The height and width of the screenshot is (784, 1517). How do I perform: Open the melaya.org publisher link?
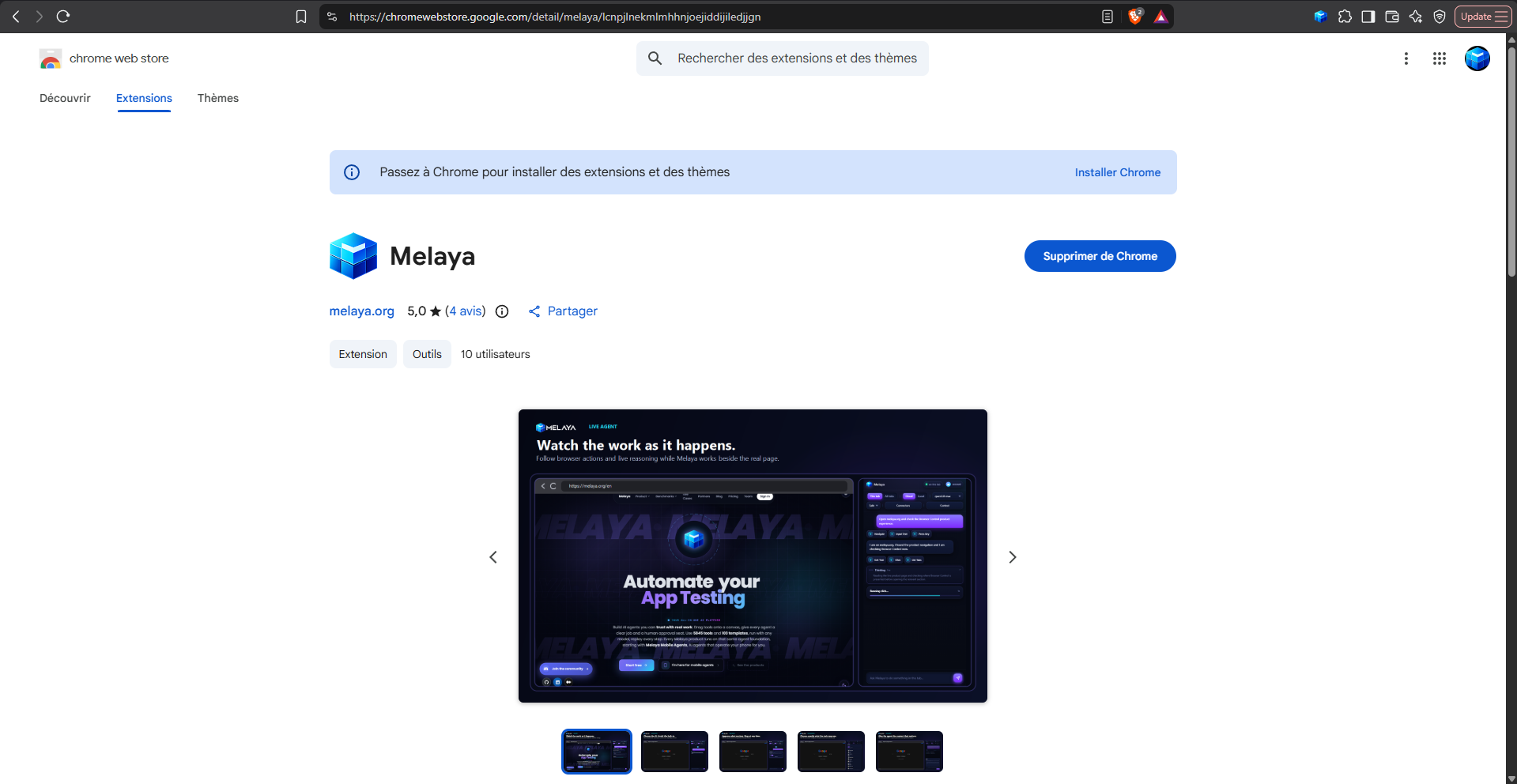pos(361,311)
